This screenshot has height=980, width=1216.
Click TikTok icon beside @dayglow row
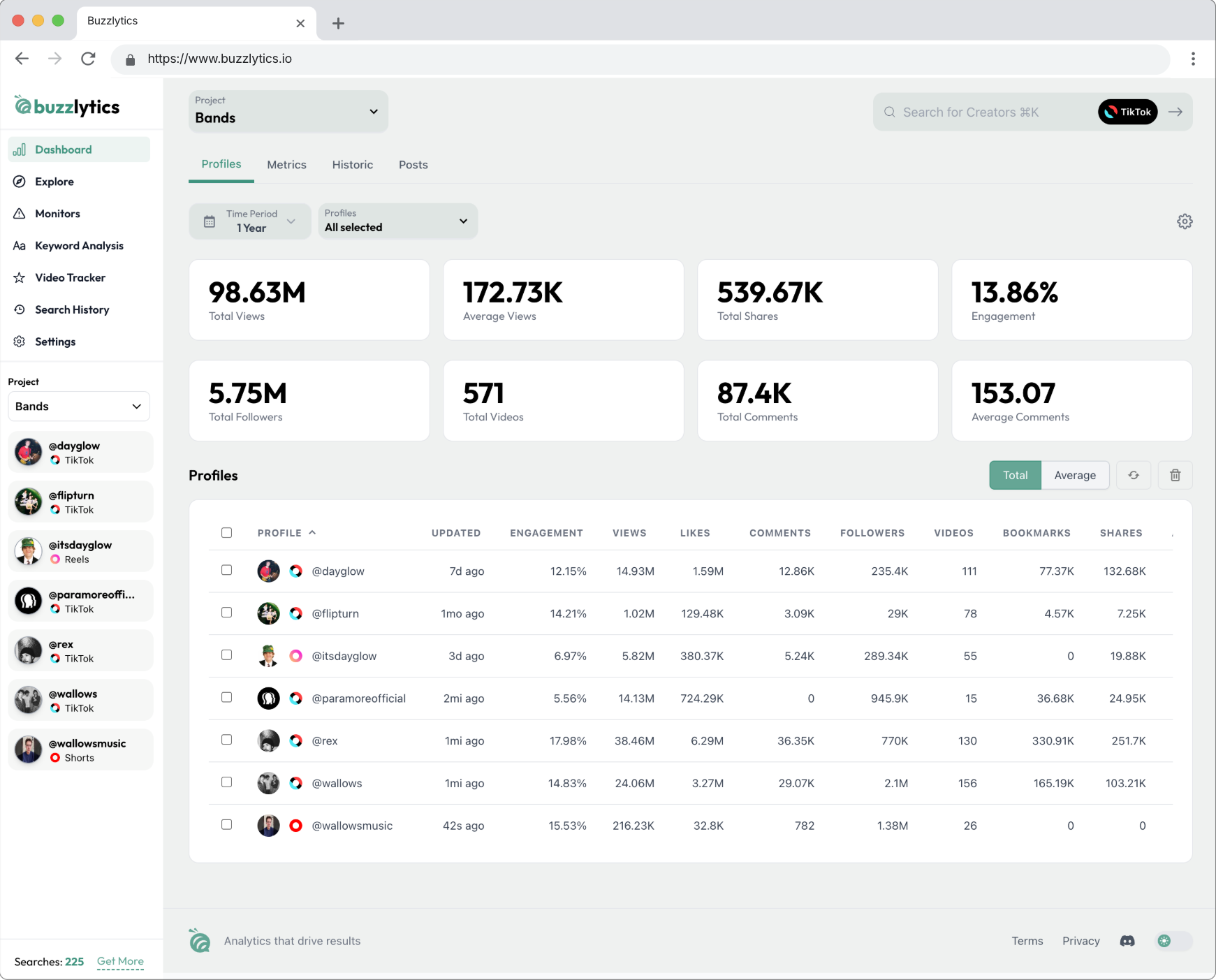click(296, 571)
